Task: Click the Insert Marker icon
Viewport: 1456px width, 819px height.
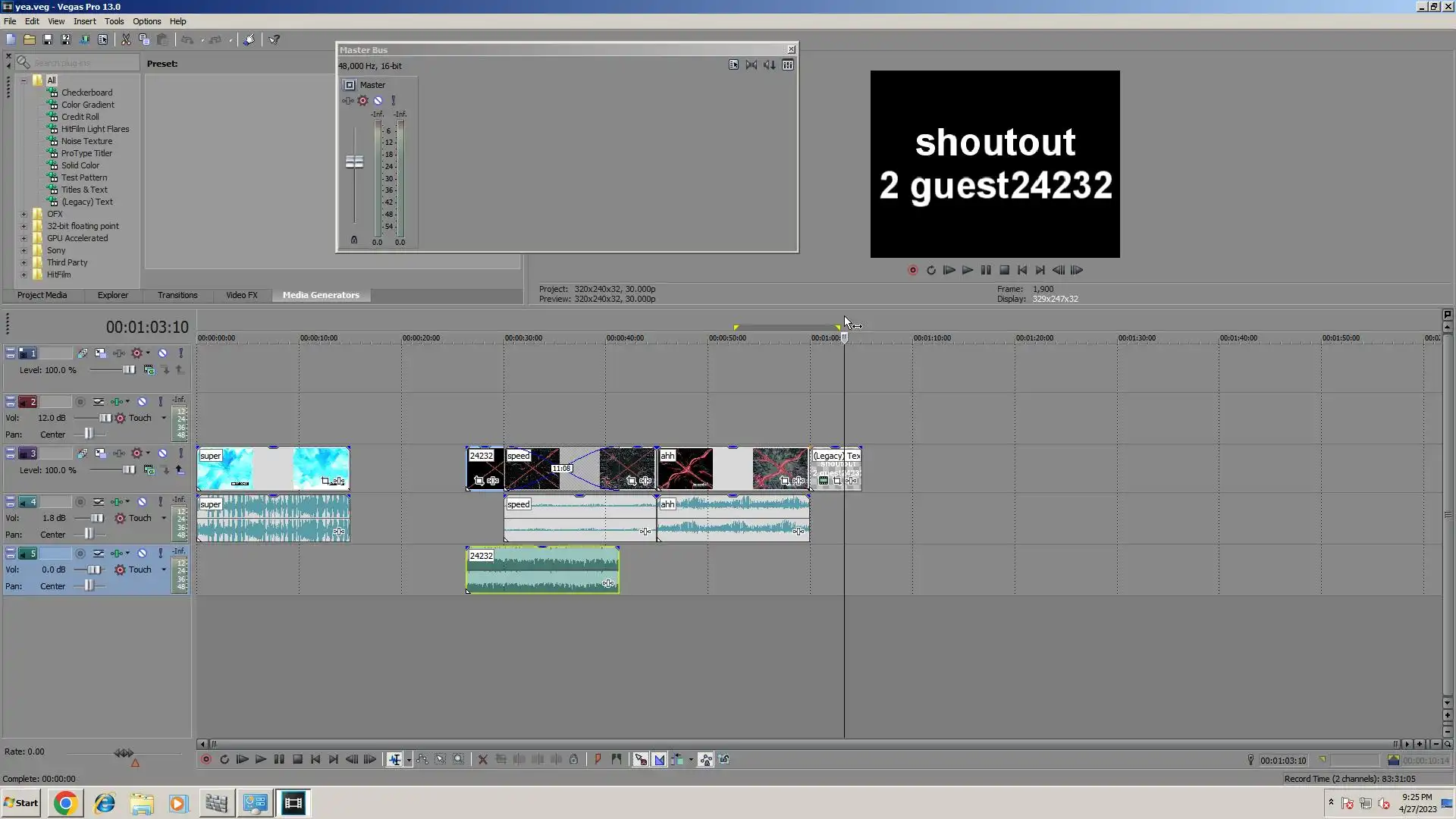Action: click(598, 760)
